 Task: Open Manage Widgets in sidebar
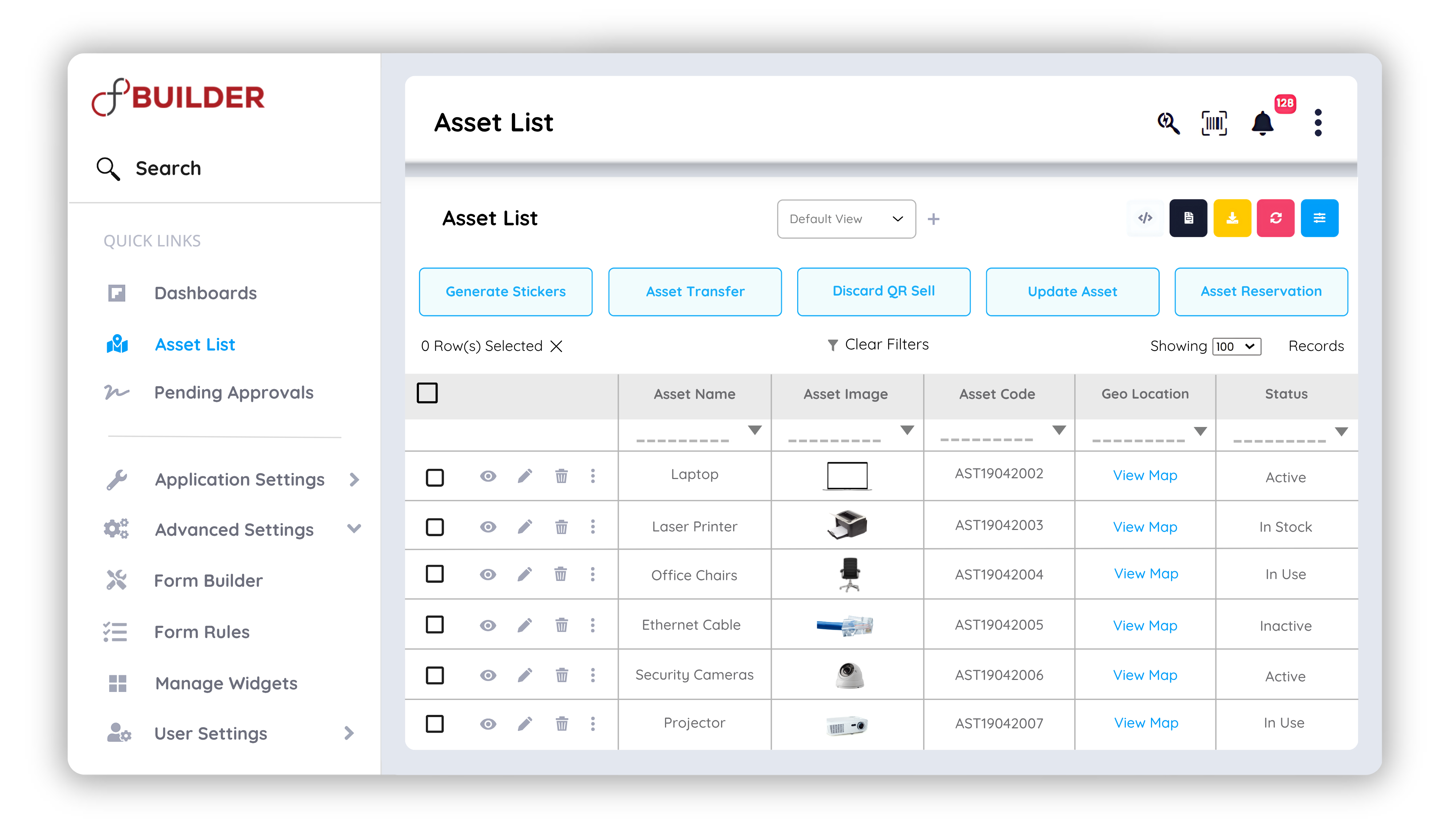(x=226, y=683)
